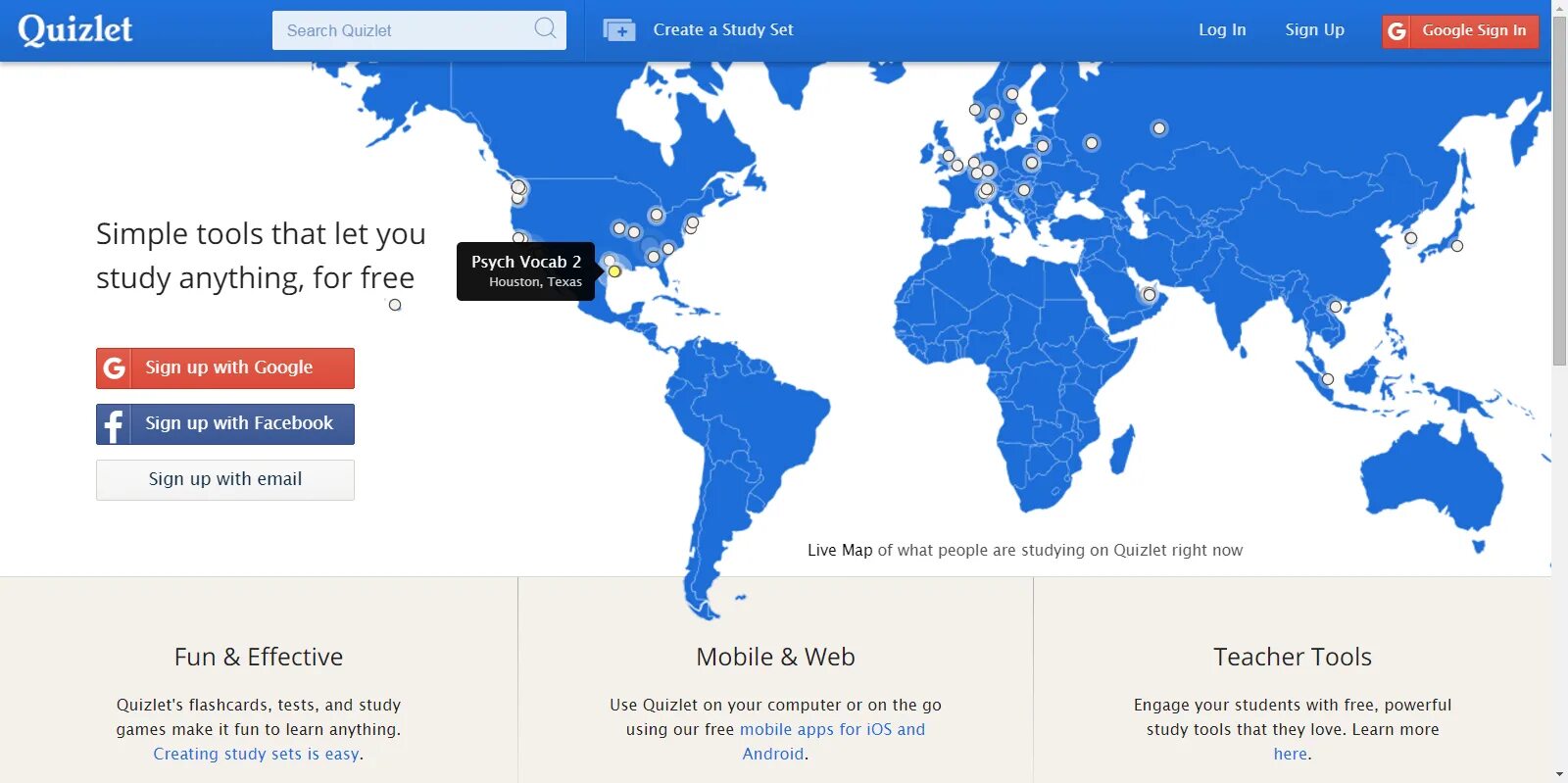Sign up with Facebook
Image resolution: width=1568 pixels, height=783 pixels.
pos(225,424)
